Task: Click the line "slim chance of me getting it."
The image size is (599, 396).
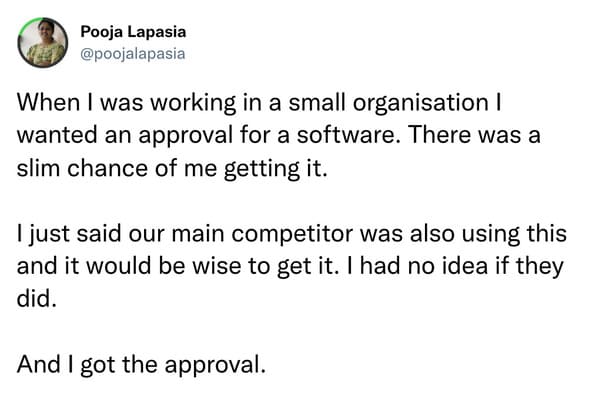Action: [172, 168]
